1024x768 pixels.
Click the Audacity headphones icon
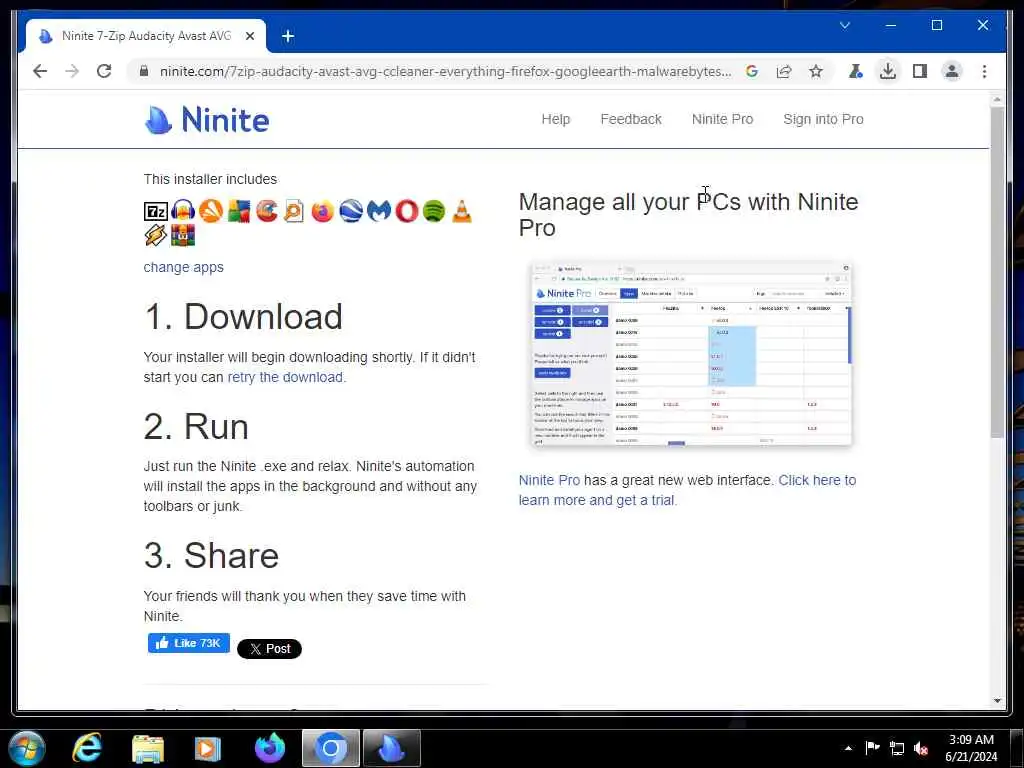(x=183, y=211)
